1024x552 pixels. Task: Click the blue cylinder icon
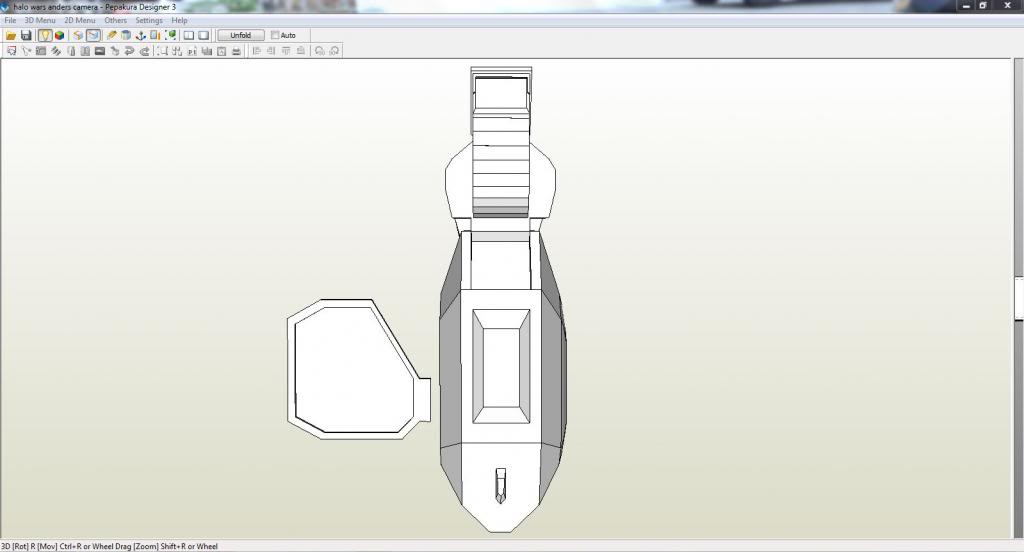[126, 35]
